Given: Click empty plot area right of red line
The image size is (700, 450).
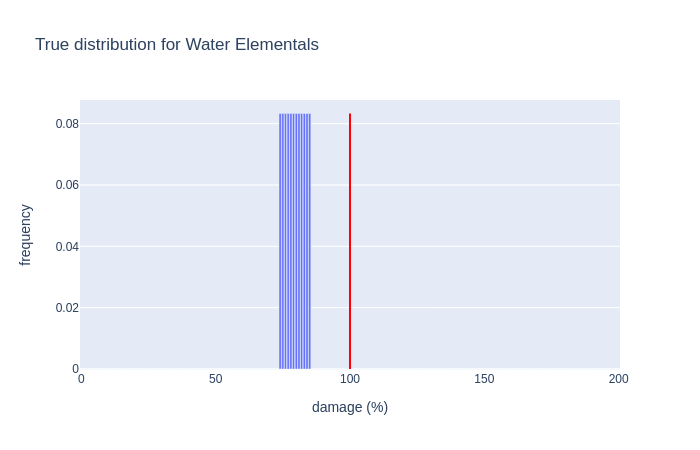Looking at the screenshot, I should tap(480, 240).
